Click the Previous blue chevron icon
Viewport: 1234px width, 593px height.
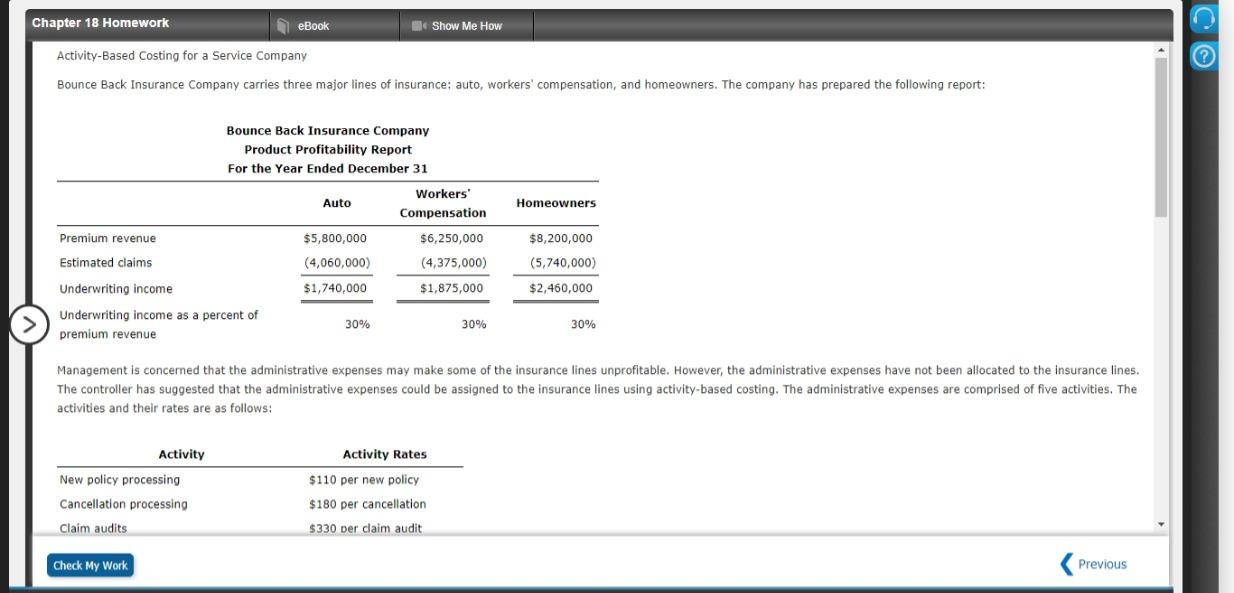(1065, 563)
